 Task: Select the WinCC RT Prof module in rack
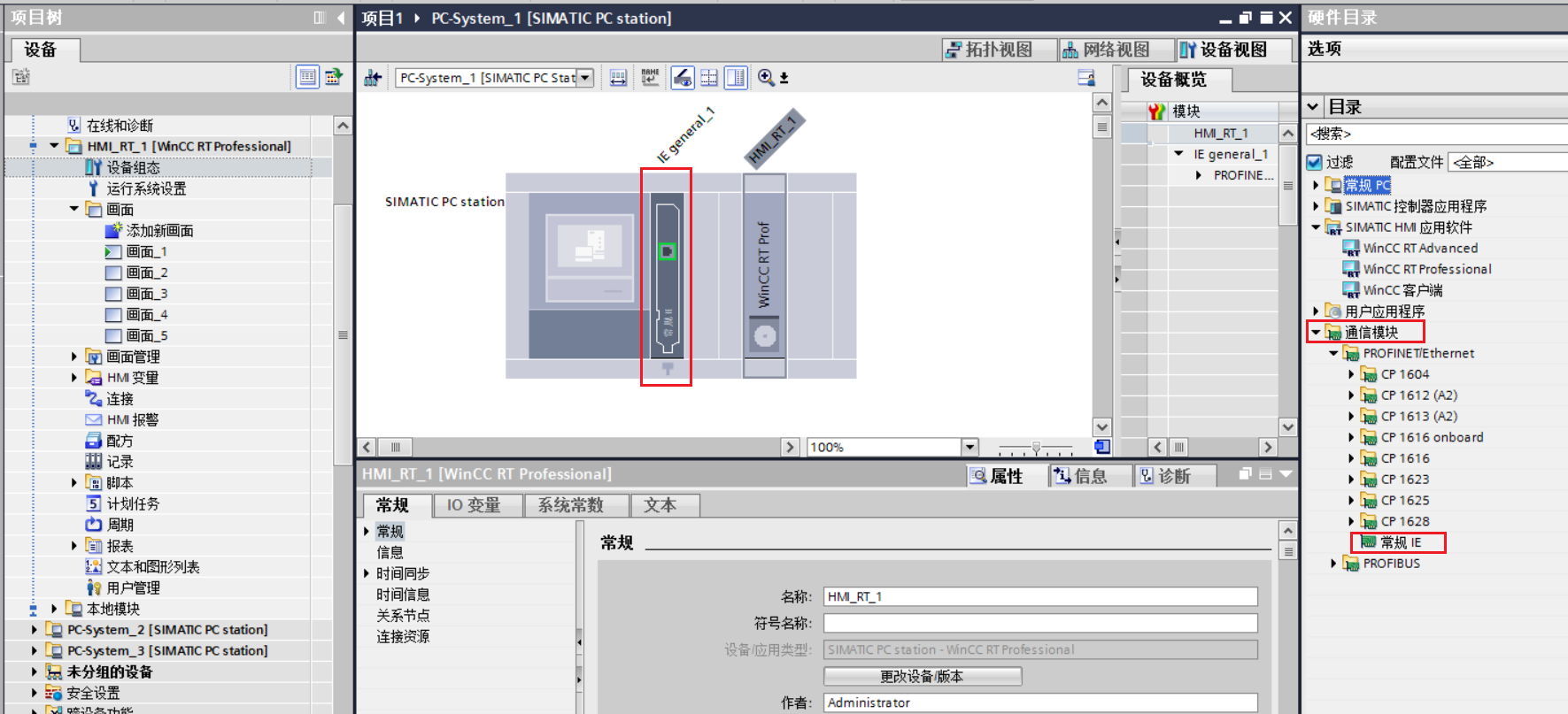(x=765, y=276)
